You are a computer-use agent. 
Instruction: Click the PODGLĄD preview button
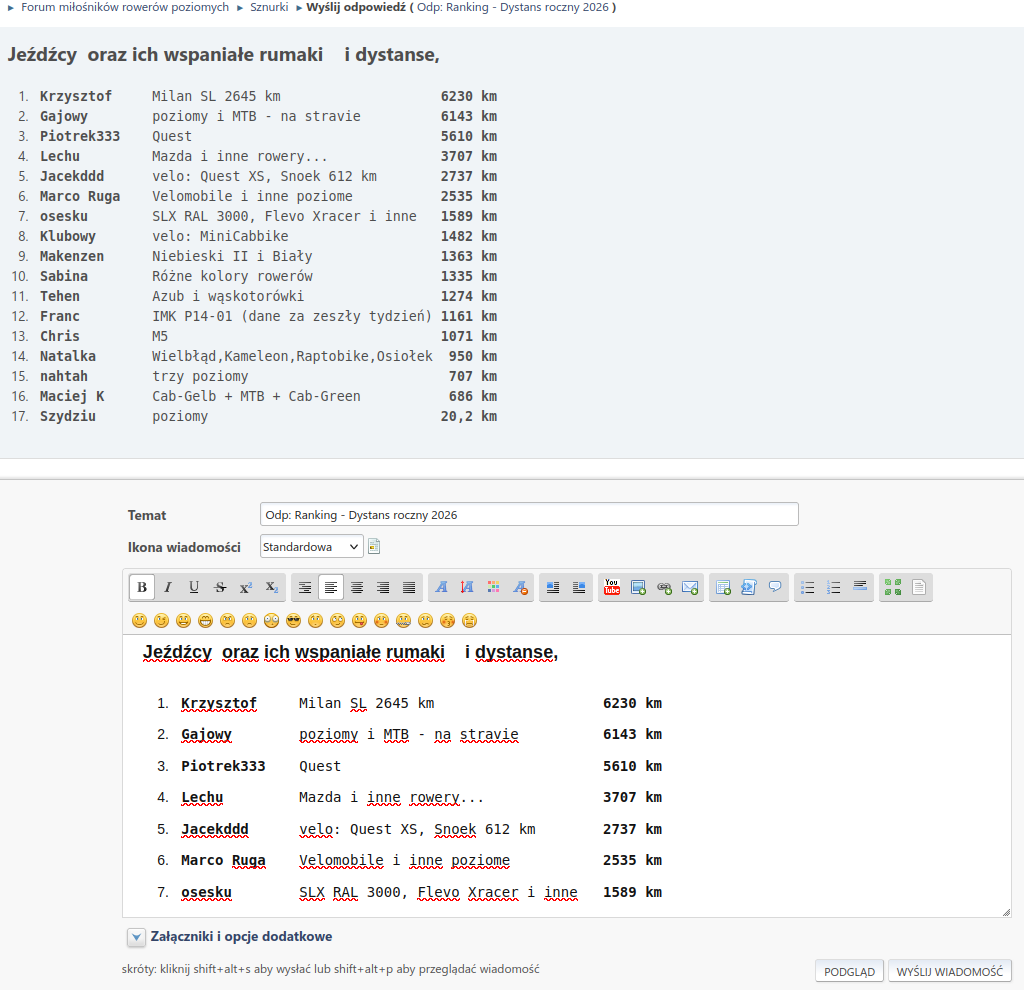(x=849, y=971)
